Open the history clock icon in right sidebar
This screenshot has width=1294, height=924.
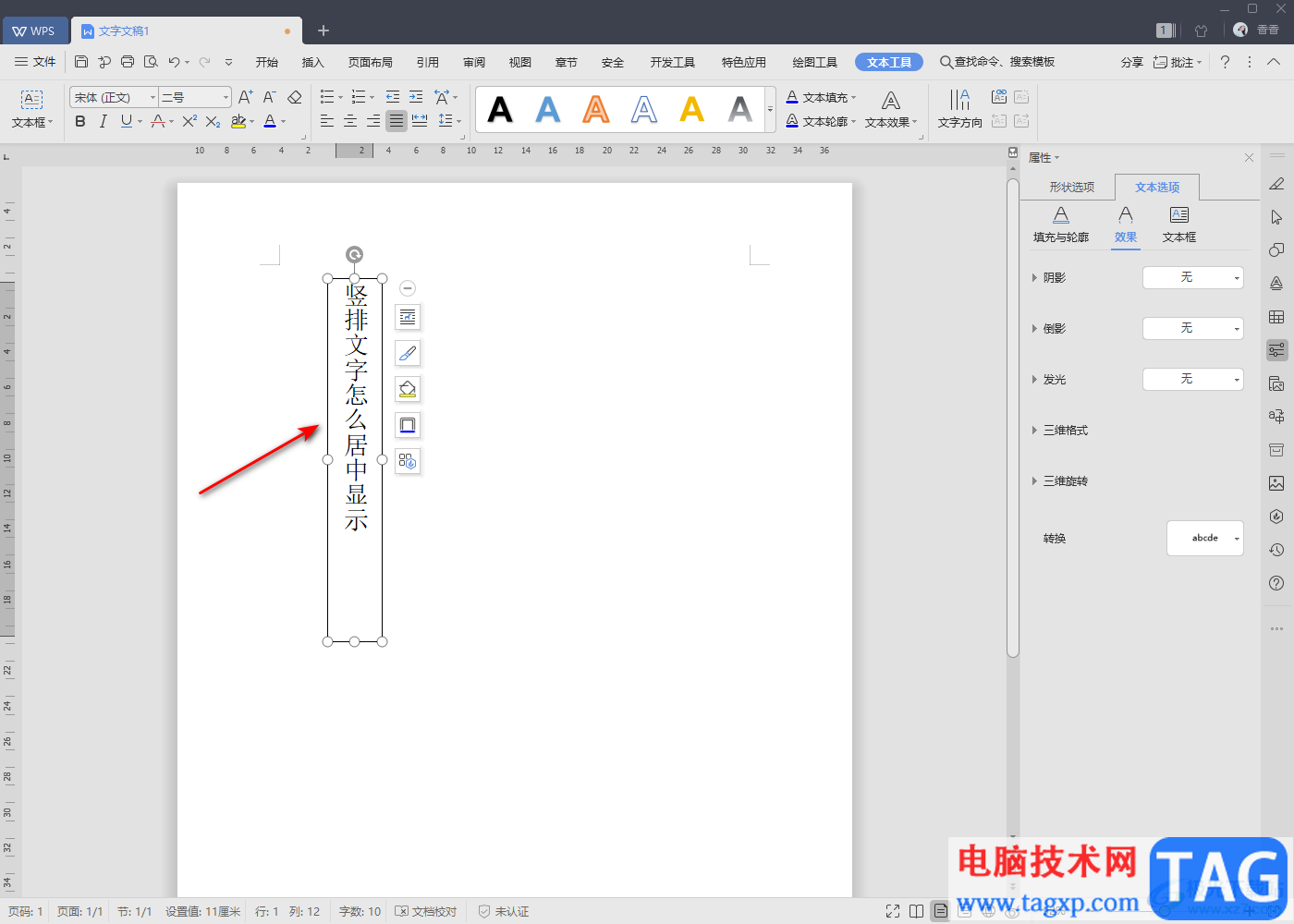tap(1276, 550)
